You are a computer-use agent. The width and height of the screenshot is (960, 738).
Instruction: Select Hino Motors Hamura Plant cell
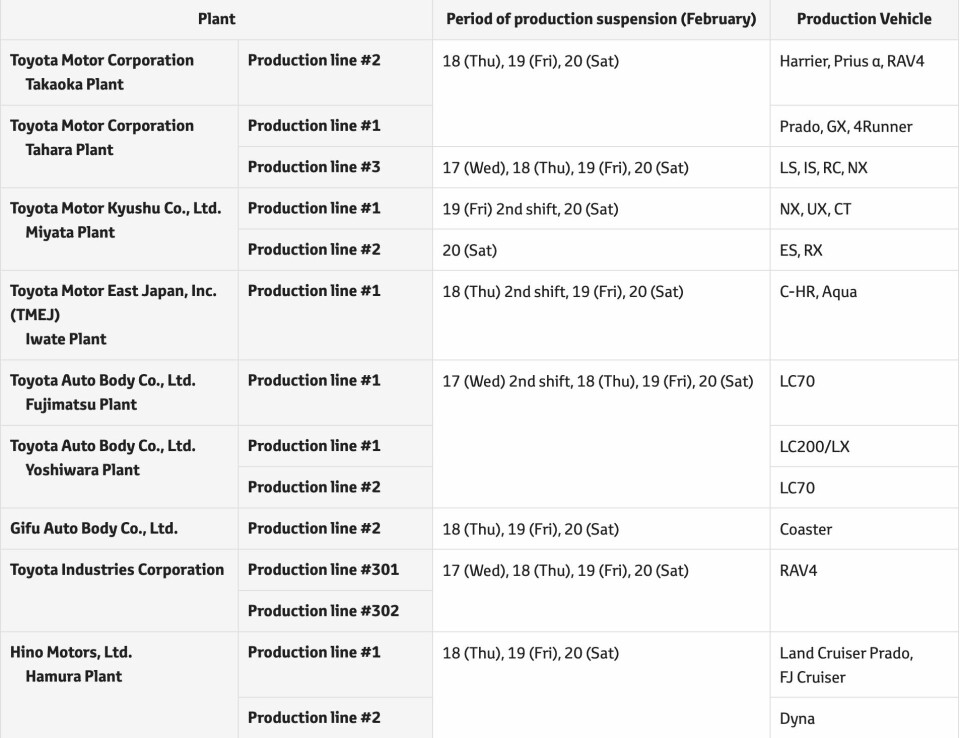pyautogui.click(x=71, y=664)
